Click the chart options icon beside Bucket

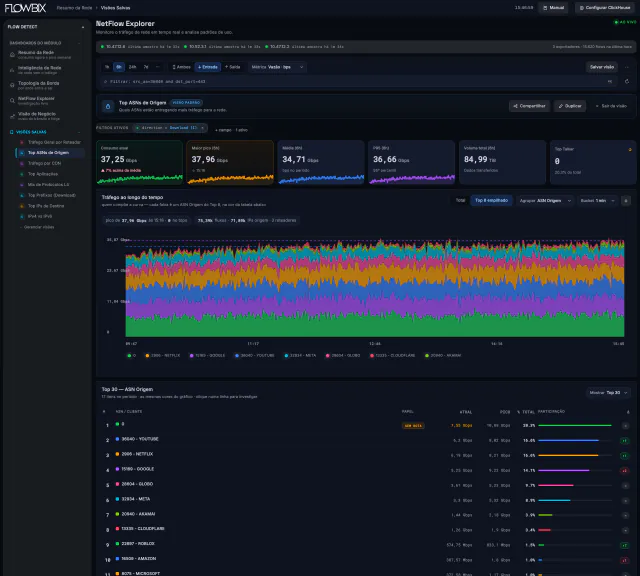click(626, 201)
